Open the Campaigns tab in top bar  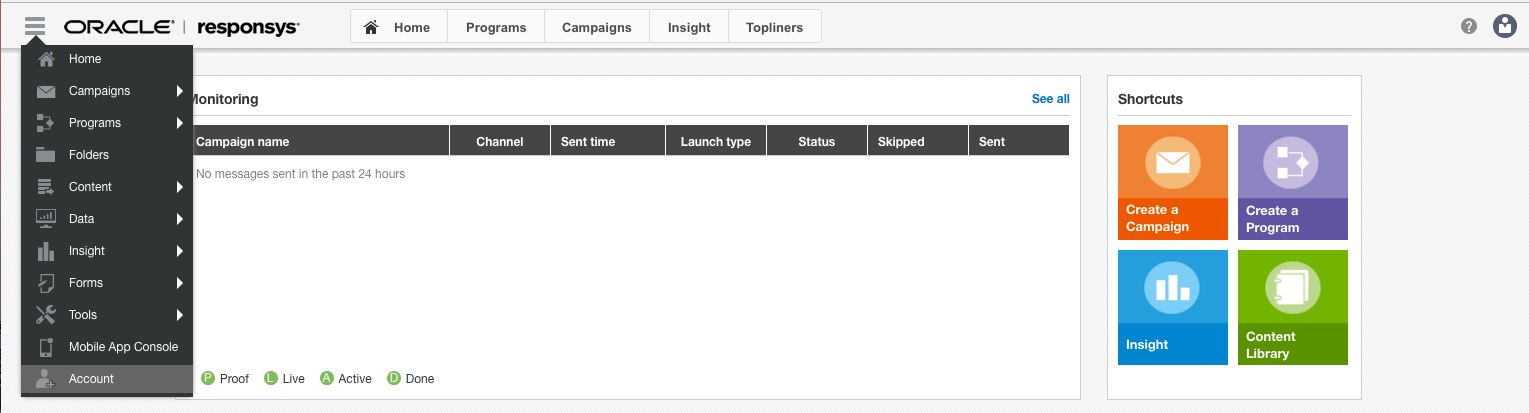597,27
